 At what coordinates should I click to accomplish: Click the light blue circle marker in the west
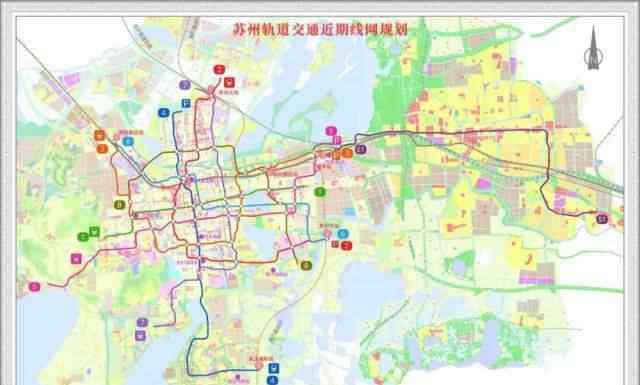[x=128, y=141]
